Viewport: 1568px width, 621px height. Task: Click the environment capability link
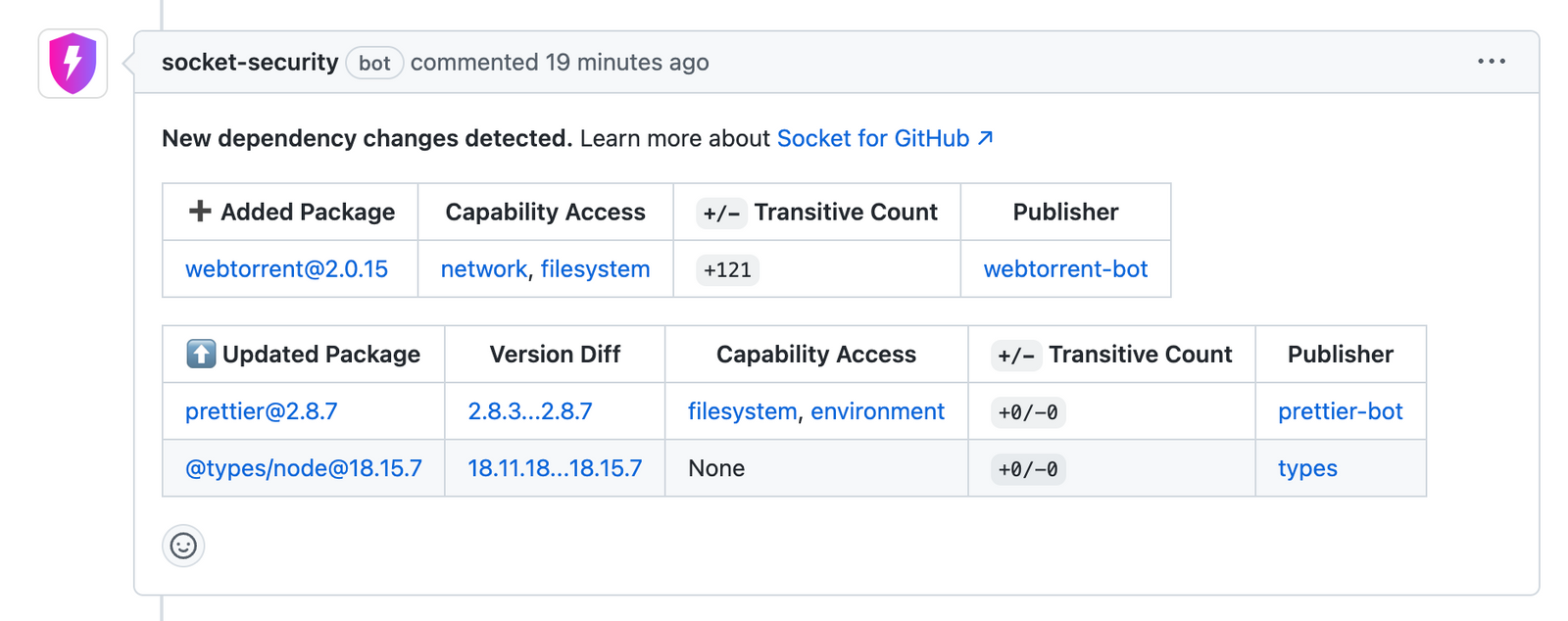click(877, 411)
